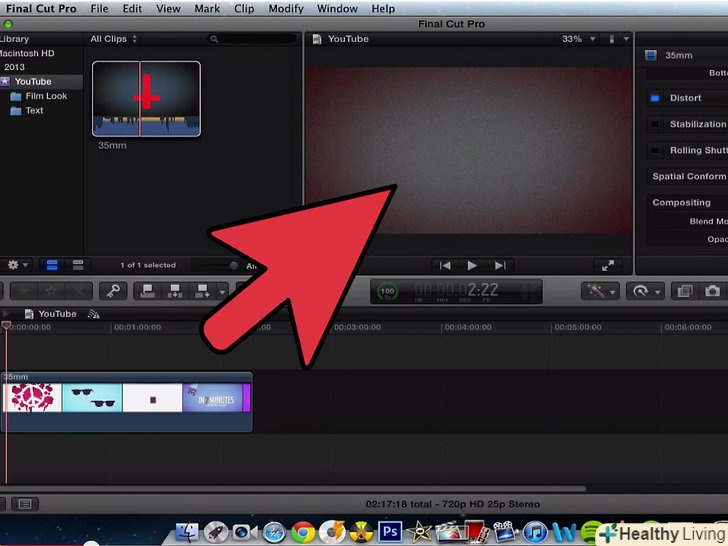Click the browser search field
This screenshot has width=728, height=546.
coord(253,39)
